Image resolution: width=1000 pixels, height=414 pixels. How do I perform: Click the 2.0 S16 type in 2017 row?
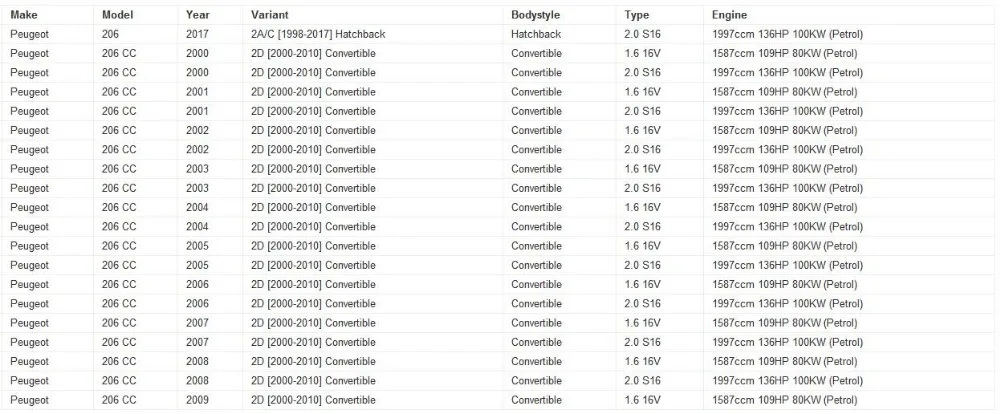point(642,34)
